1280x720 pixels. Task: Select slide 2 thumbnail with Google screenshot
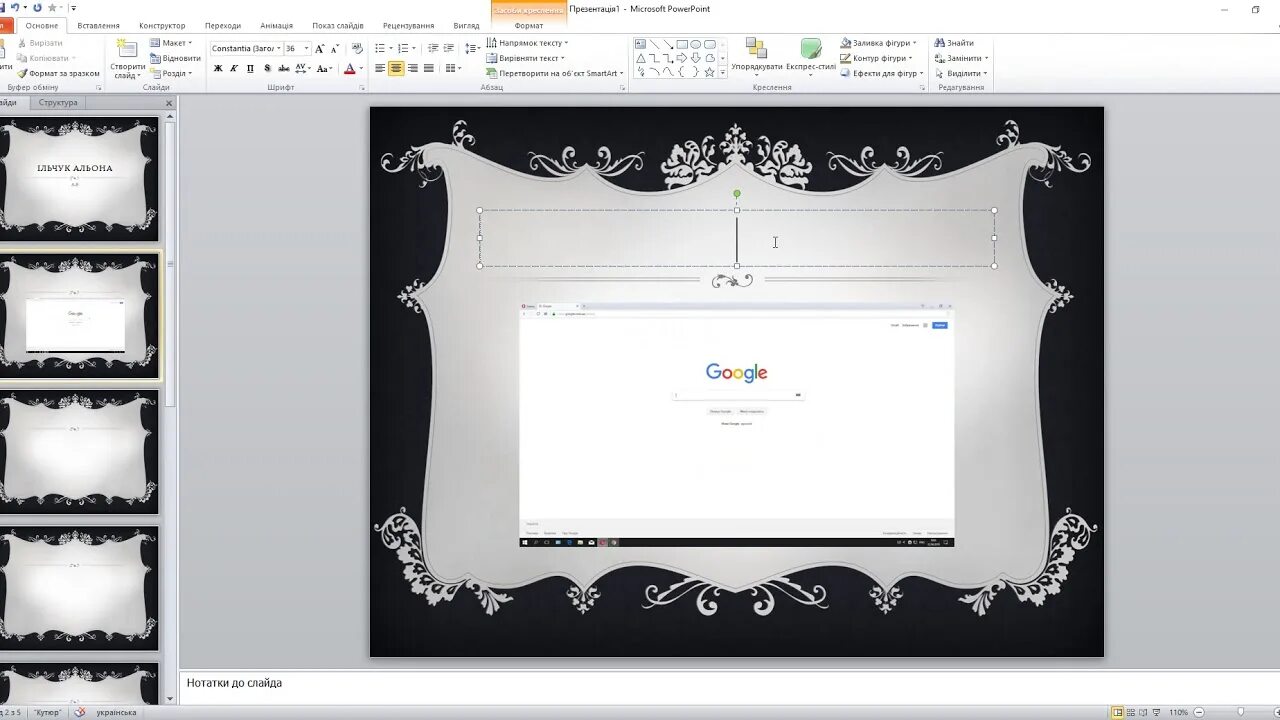tap(79, 314)
